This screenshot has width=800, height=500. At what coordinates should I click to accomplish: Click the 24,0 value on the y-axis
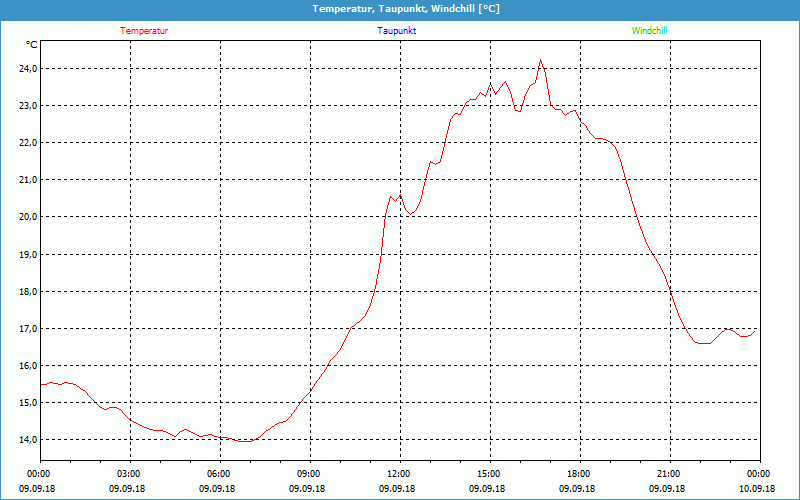pyautogui.click(x=26, y=69)
